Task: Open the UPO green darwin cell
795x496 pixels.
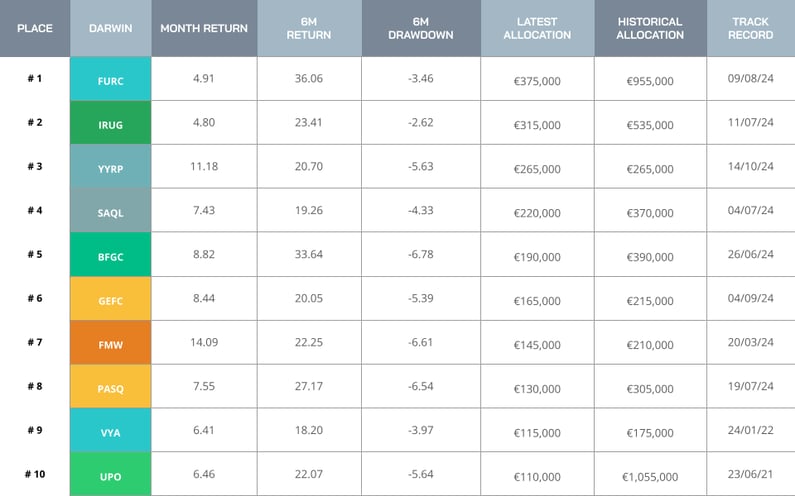Action: [111, 475]
